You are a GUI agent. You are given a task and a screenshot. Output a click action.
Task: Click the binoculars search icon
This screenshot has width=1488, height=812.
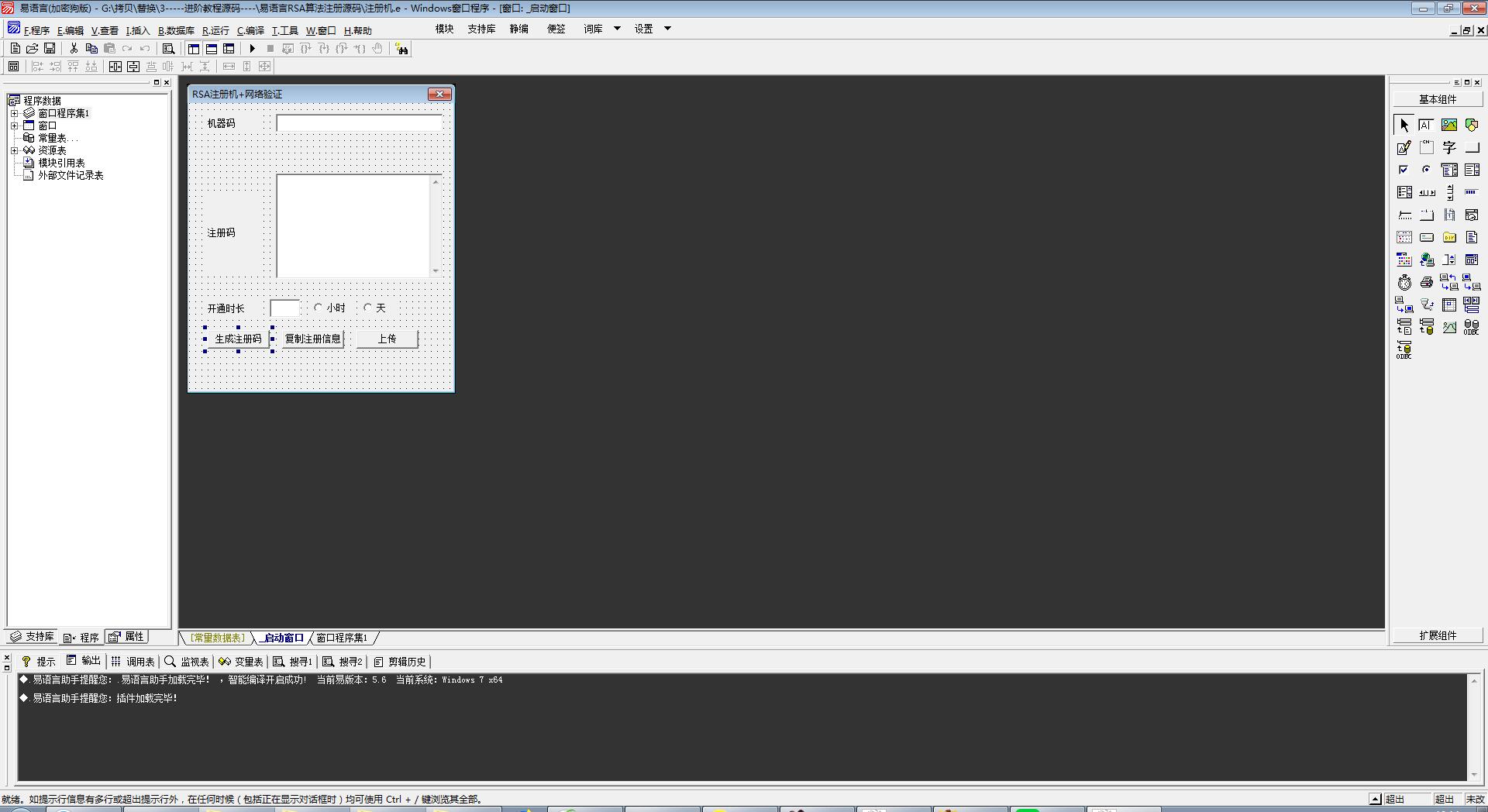point(401,49)
